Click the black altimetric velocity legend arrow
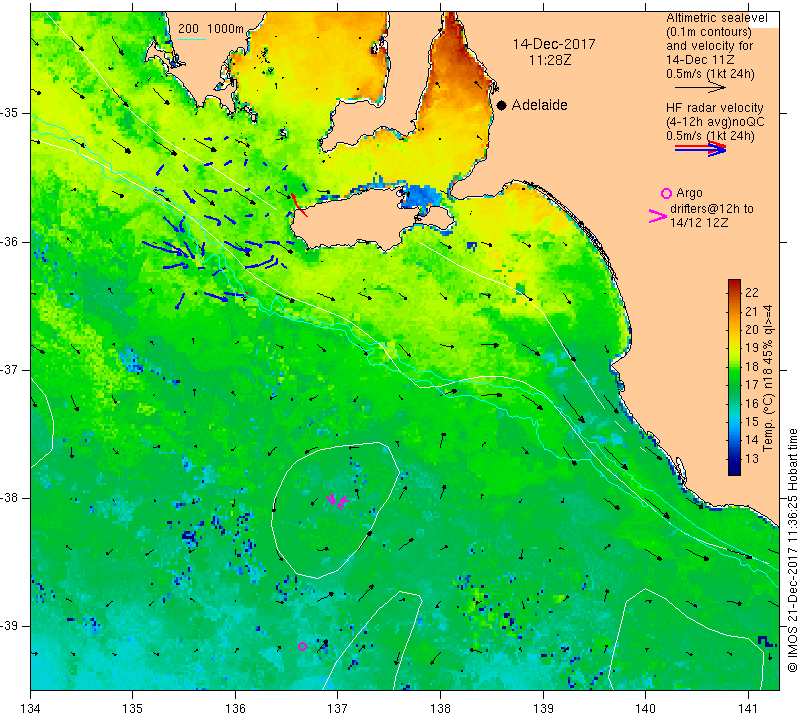 [x=700, y=88]
